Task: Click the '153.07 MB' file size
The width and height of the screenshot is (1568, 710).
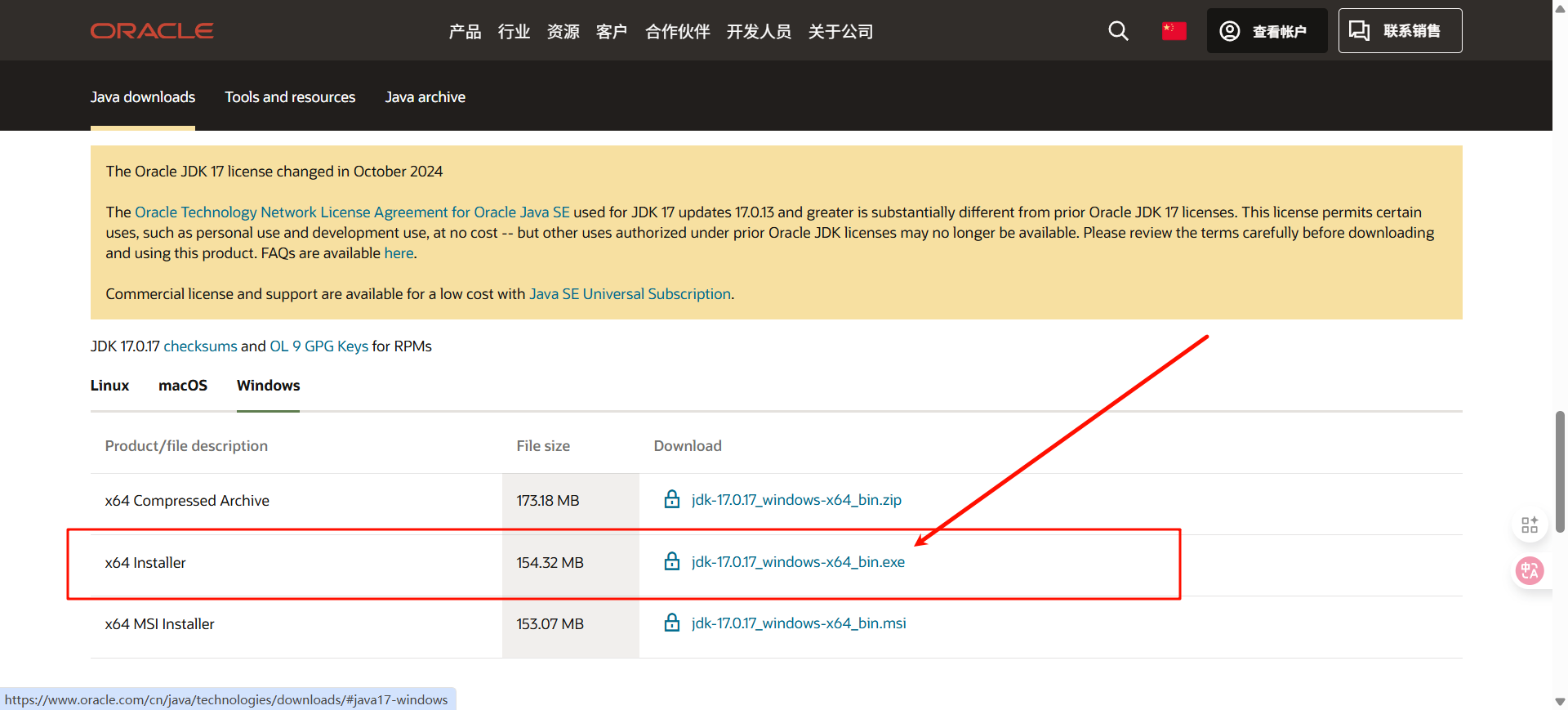Action: pos(550,624)
